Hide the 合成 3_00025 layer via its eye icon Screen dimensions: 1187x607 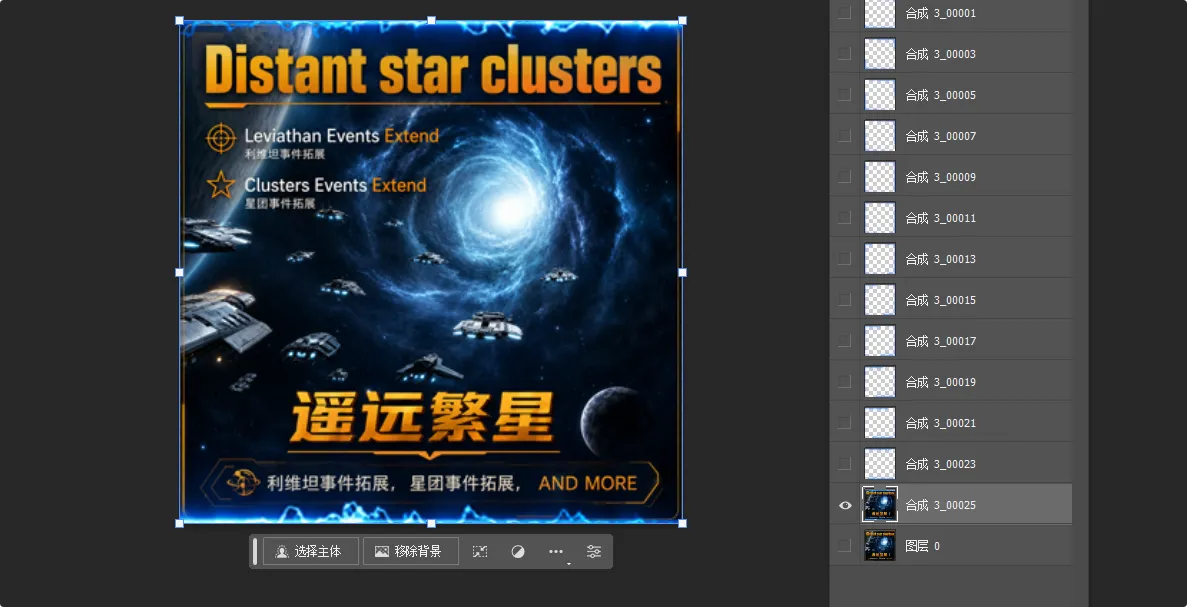pyautogui.click(x=845, y=505)
